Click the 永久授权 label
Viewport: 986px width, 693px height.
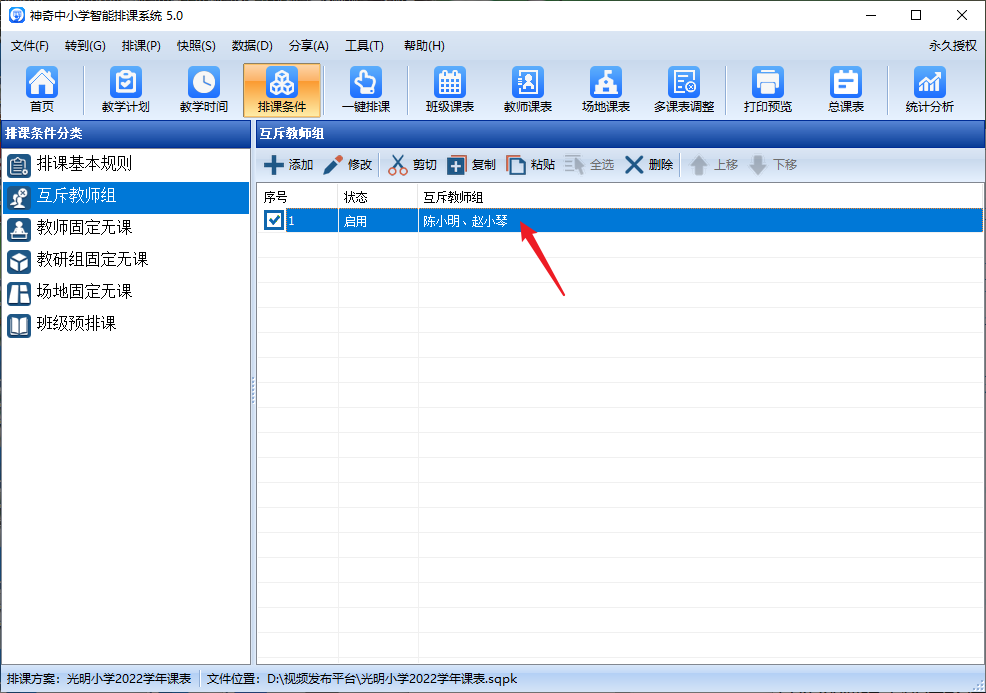[x=953, y=46]
